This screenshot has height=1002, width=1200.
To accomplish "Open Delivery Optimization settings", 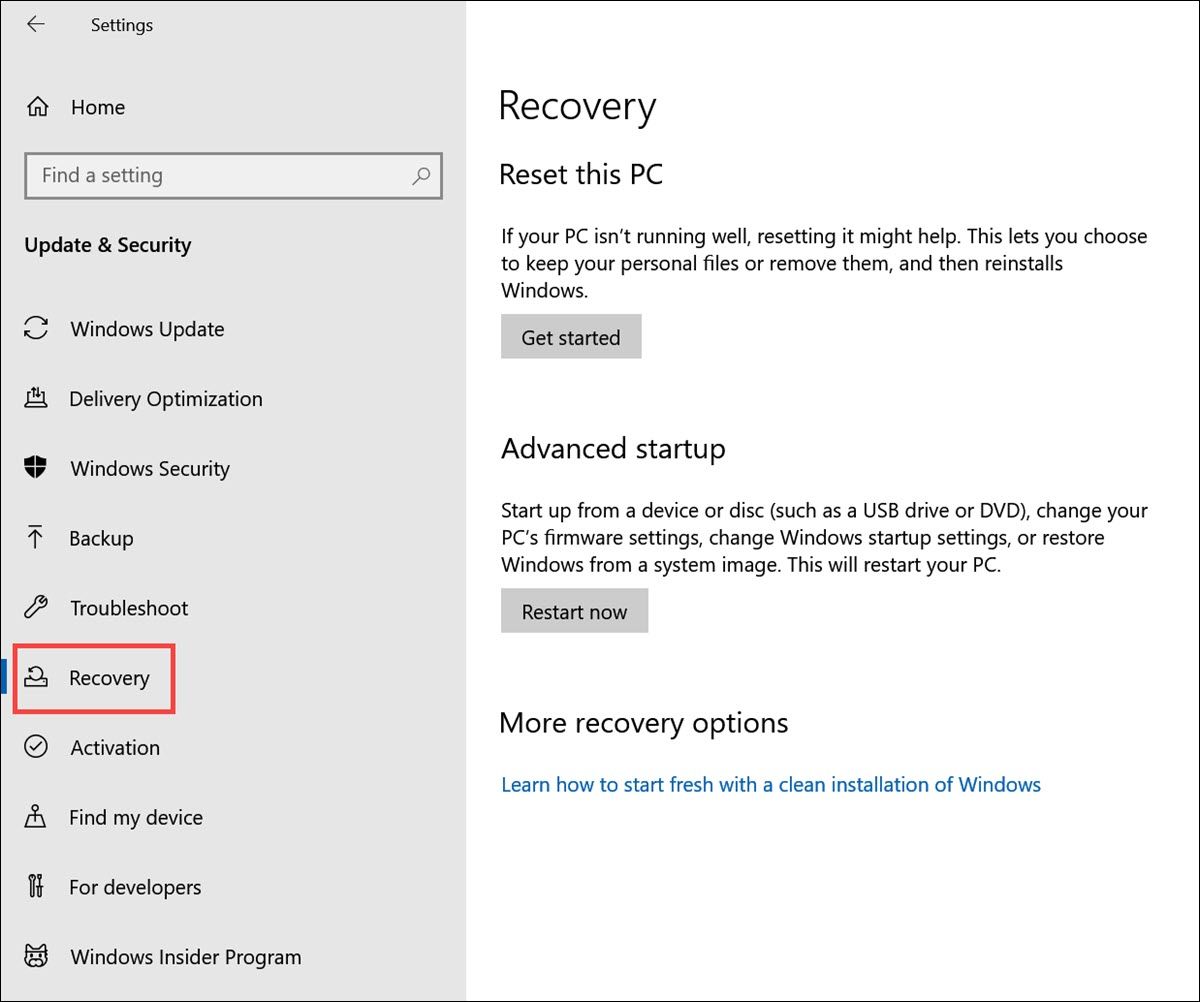I will pos(165,399).
